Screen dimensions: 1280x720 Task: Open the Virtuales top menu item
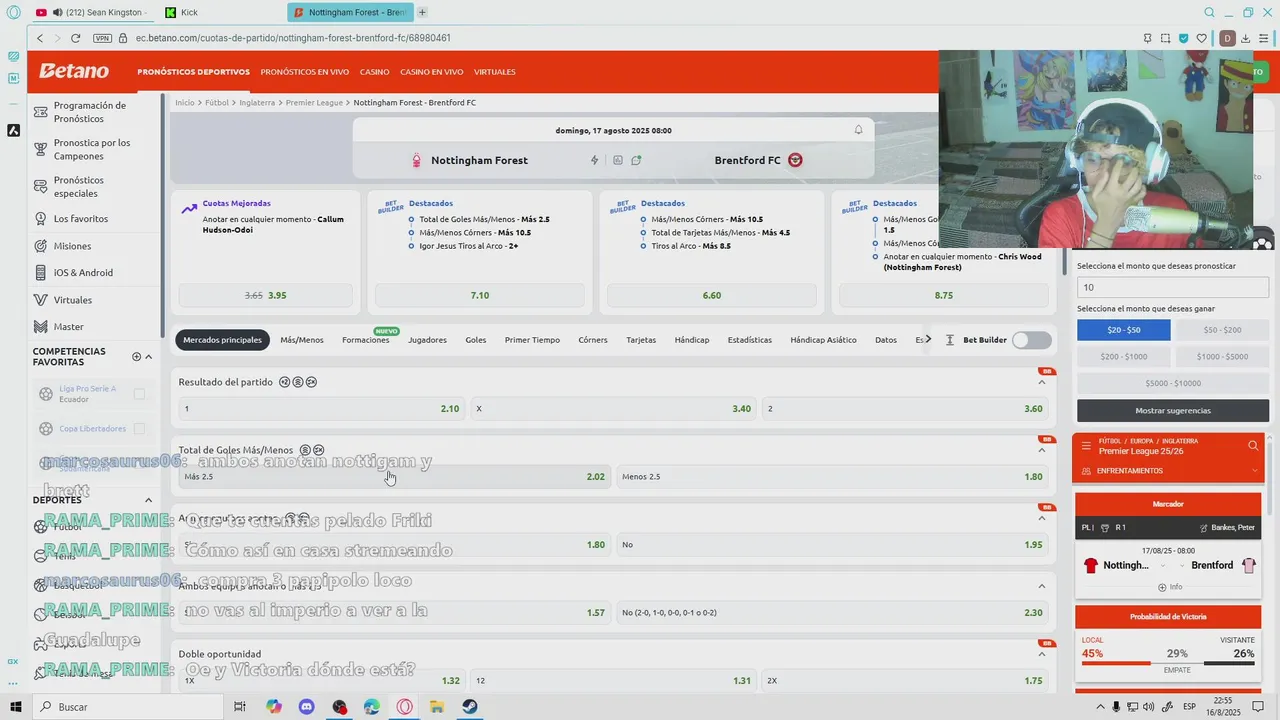[x=495, y=72]
